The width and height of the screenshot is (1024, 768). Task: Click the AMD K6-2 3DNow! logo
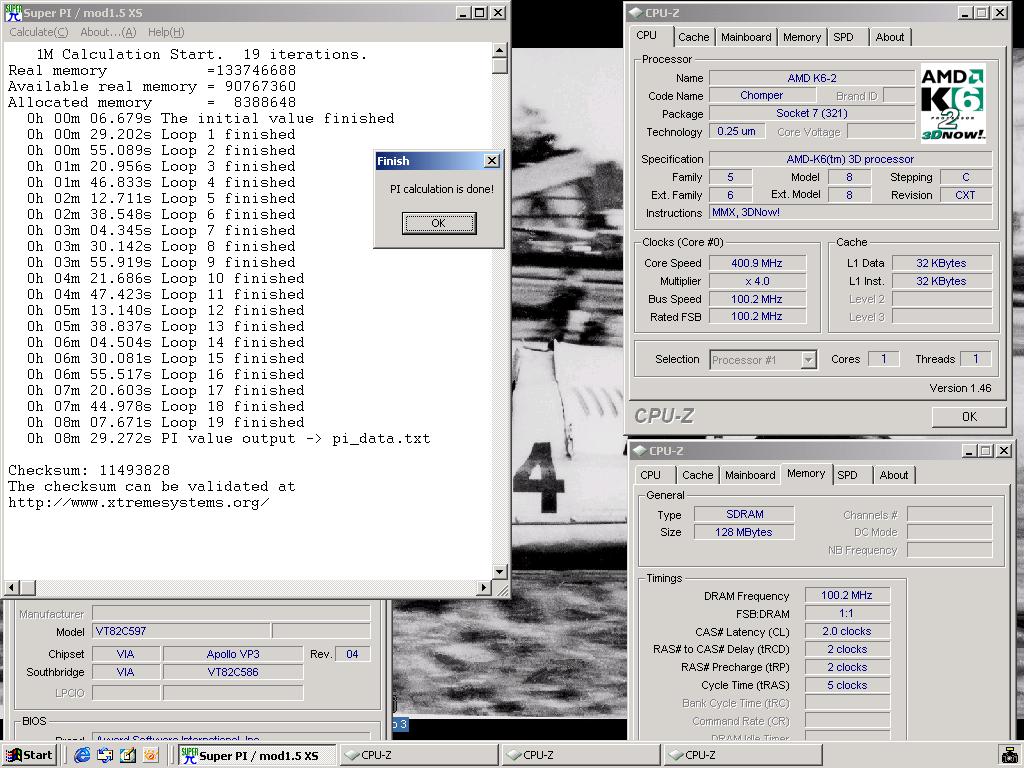953,103
